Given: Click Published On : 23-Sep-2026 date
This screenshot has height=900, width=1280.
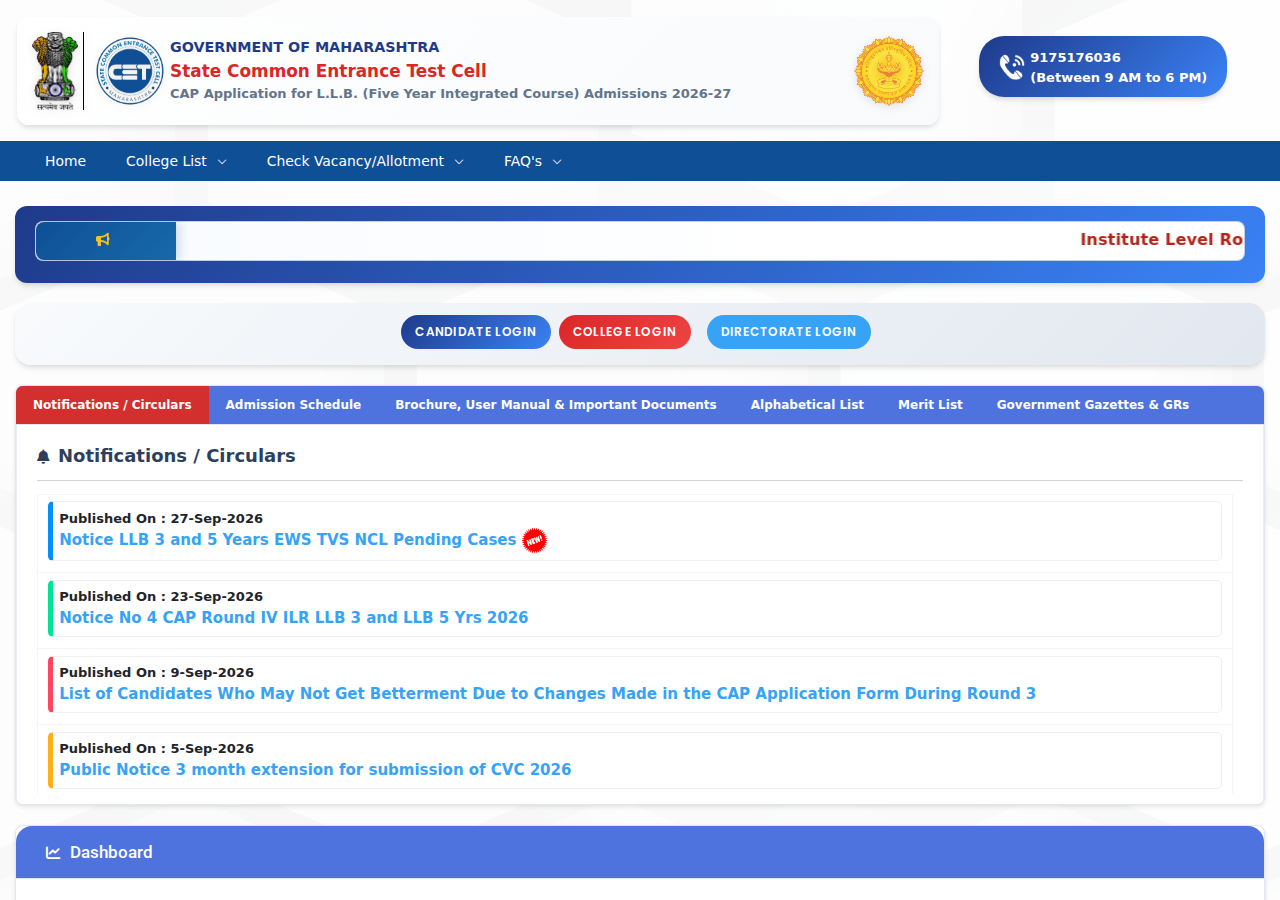Looking at the screenshot, I should pyautogui.click(x=161, y=597).
